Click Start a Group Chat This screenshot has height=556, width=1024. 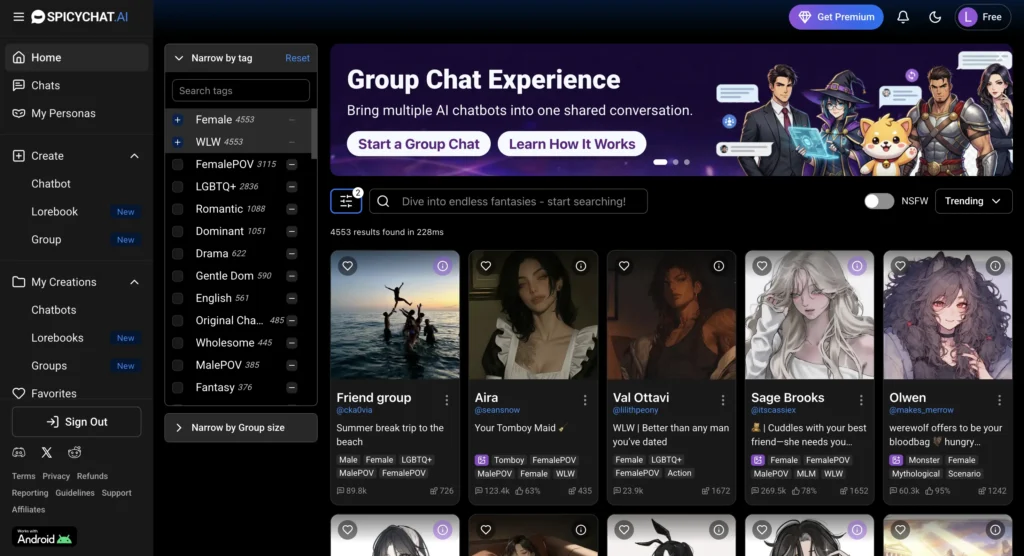pyautogui.click(x=419, y=144)
